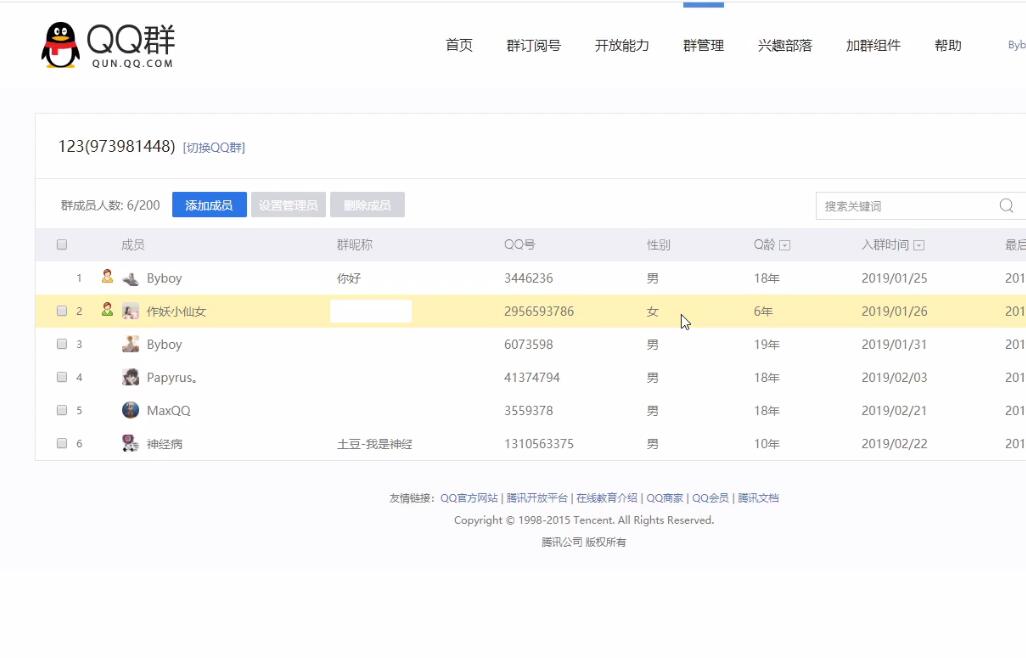Click the nickname edit field in 作妖小仙女's row
1026x658 pixels.
371,311
